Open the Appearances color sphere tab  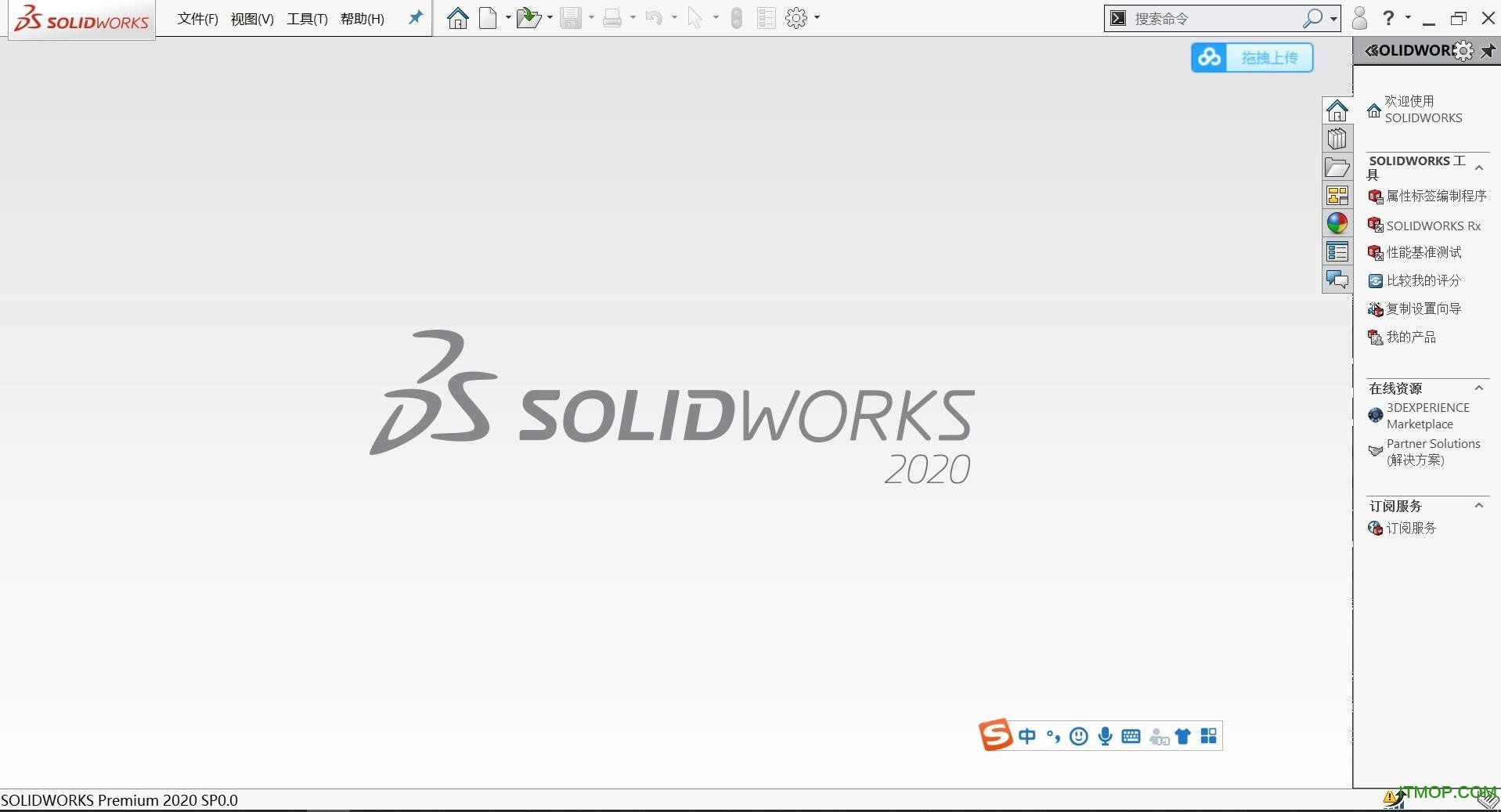[x=1337, y=223]
